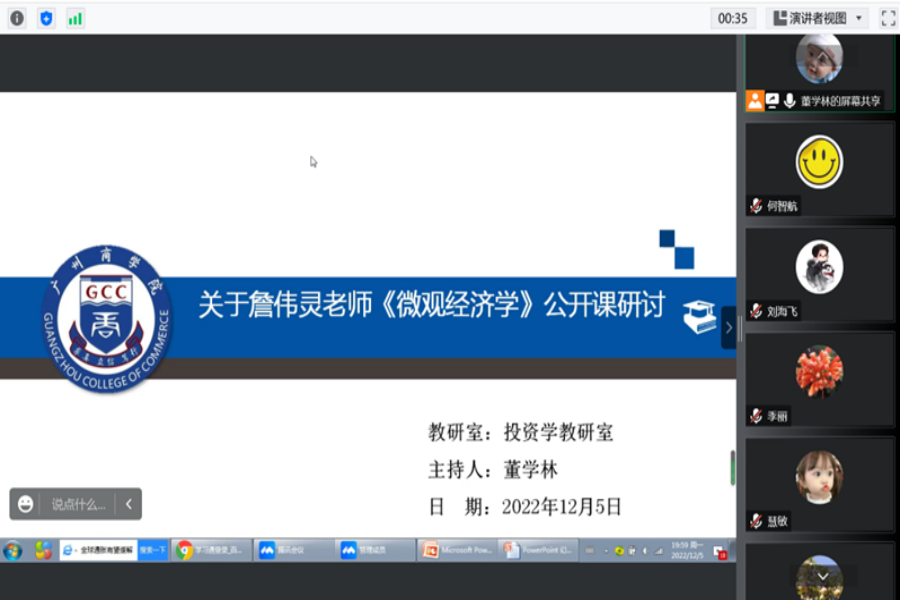Switch to the Microsoft PowerPoint taskbar window
This screenshot has width=900, height=600.
coord(455,549)
